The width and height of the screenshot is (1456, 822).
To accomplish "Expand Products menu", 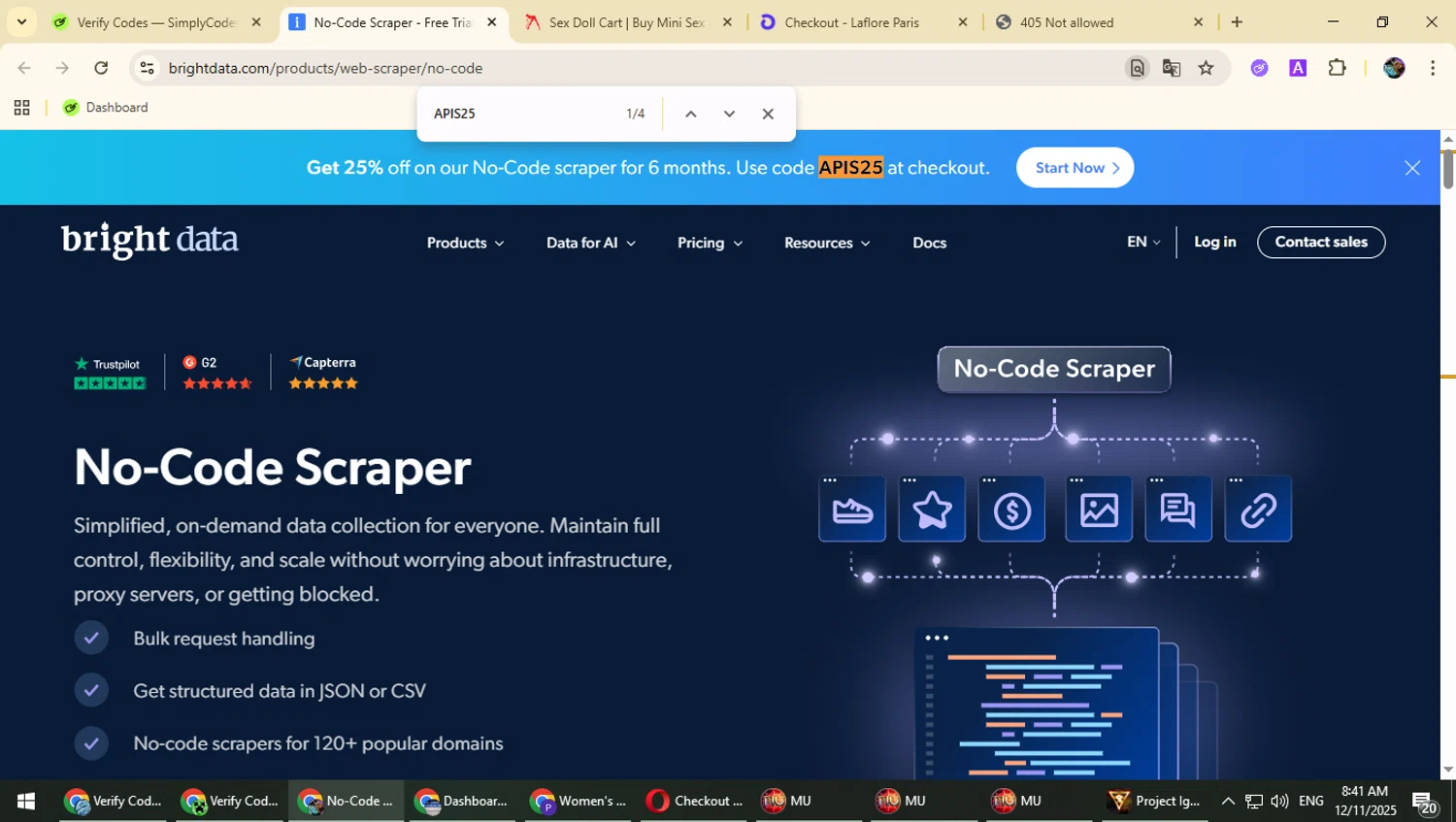I will [466, 243].
